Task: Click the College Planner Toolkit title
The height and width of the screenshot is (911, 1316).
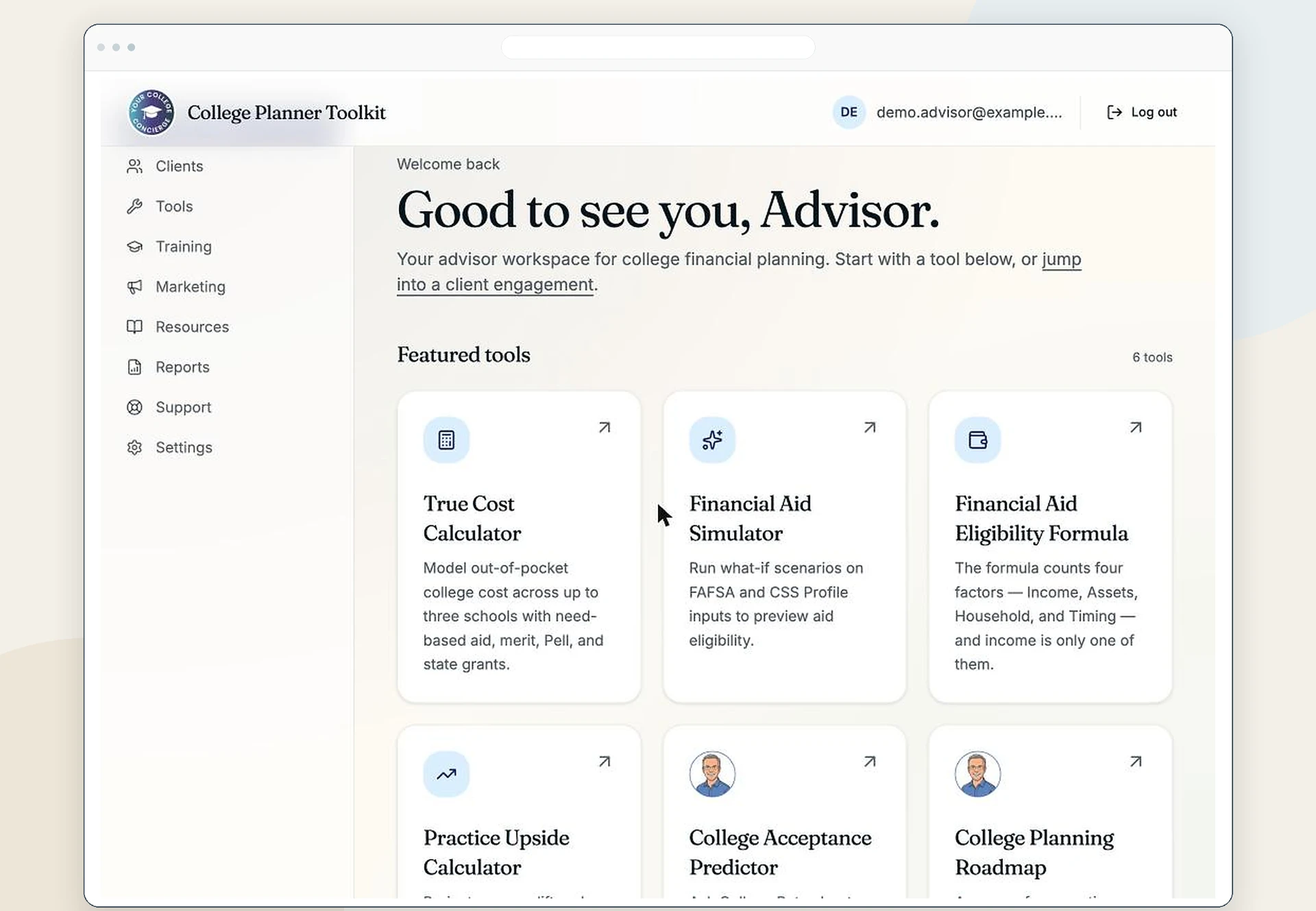Action: tap(287, 112)
